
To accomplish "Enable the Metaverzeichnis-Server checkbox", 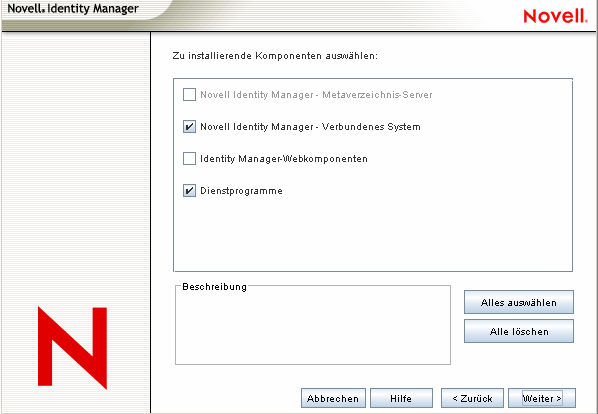I will (189, 95).
